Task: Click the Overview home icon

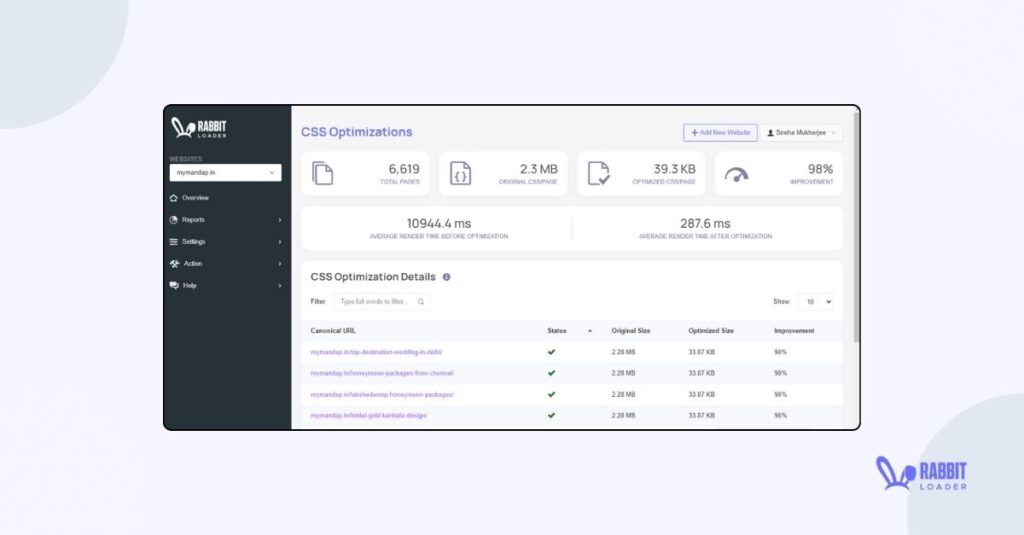Action: 174,198
